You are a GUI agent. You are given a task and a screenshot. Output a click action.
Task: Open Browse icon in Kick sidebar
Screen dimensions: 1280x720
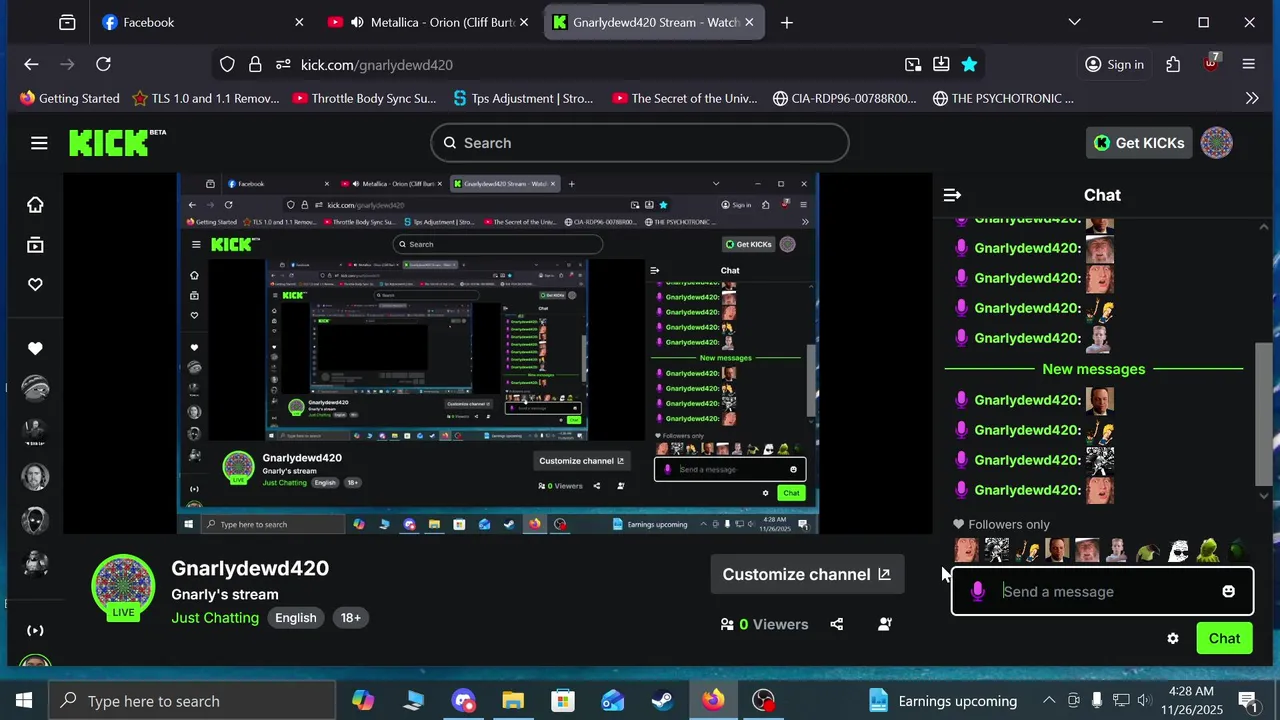35,245
